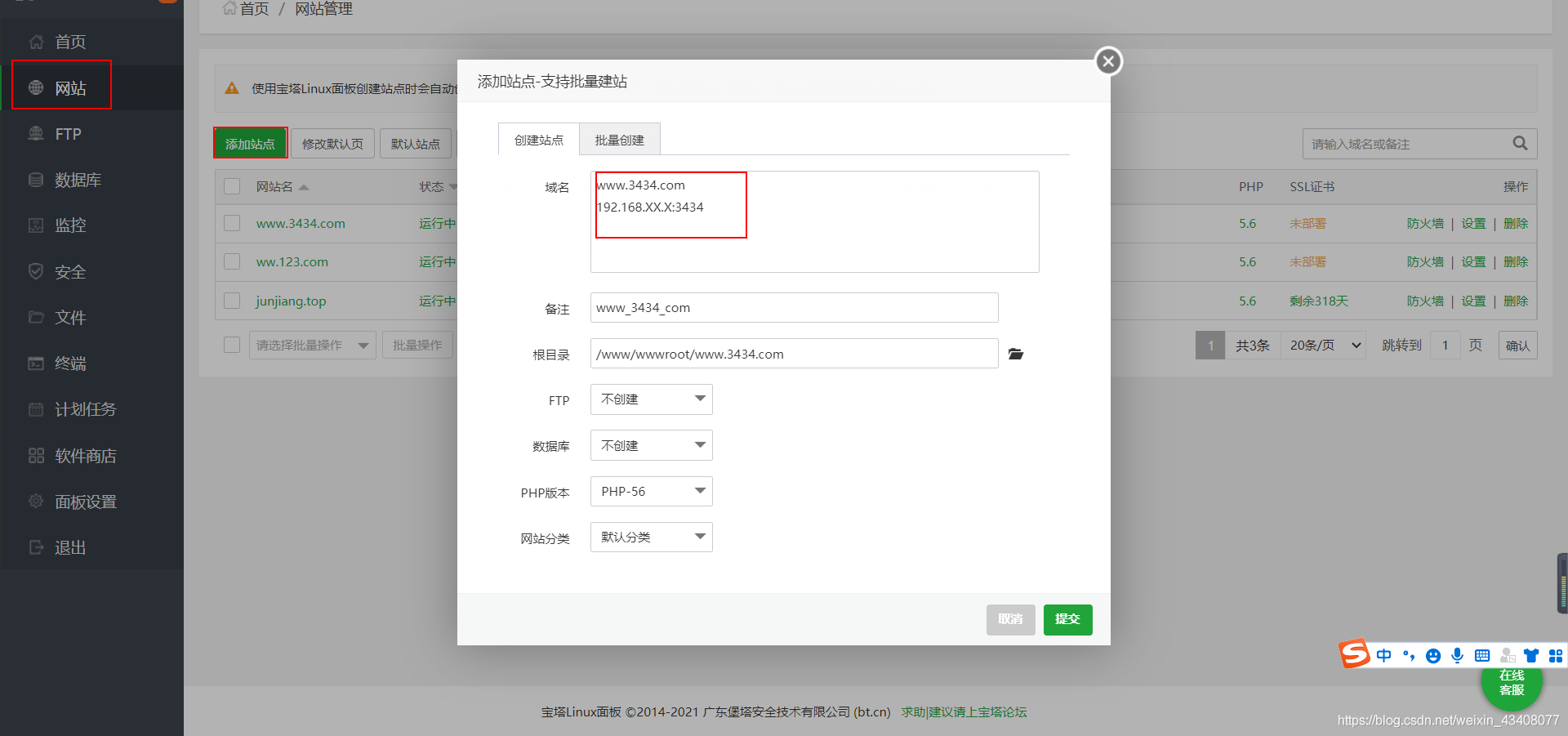
Task: Toggle Sogou Chinese/English mode 中
Action: (x=1383, y=655)
